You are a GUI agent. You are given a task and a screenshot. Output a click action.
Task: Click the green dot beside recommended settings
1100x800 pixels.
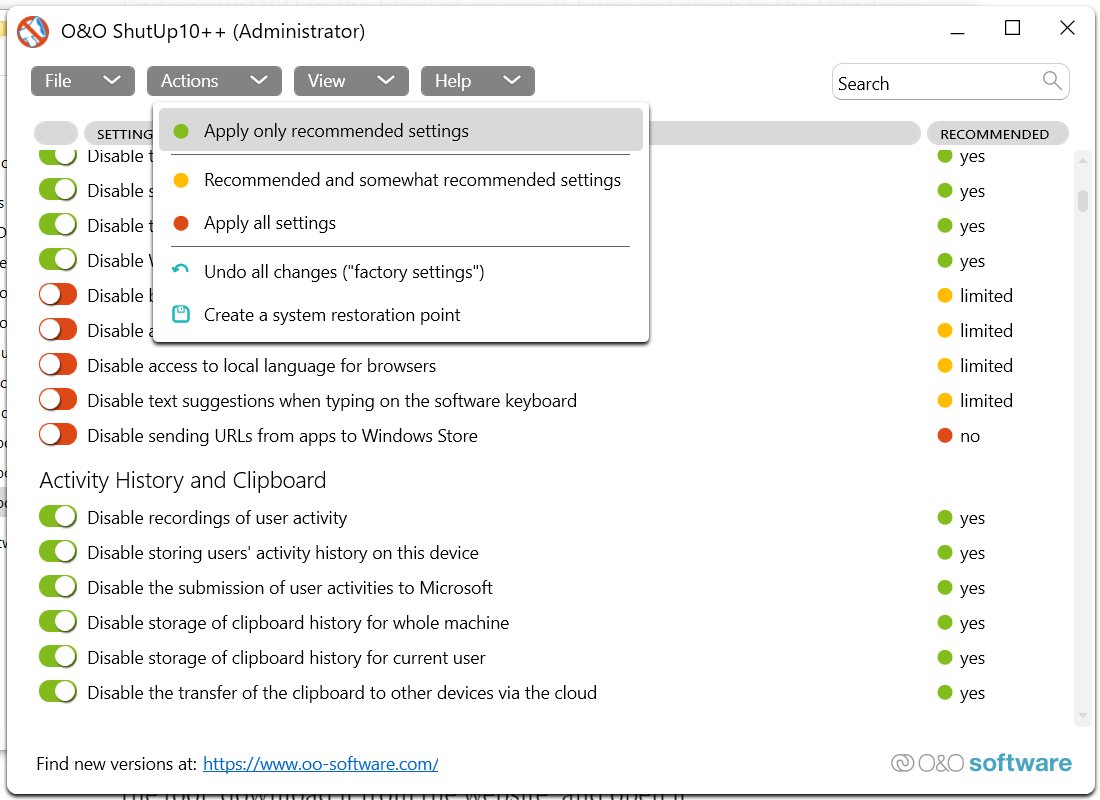pos(181,131)
